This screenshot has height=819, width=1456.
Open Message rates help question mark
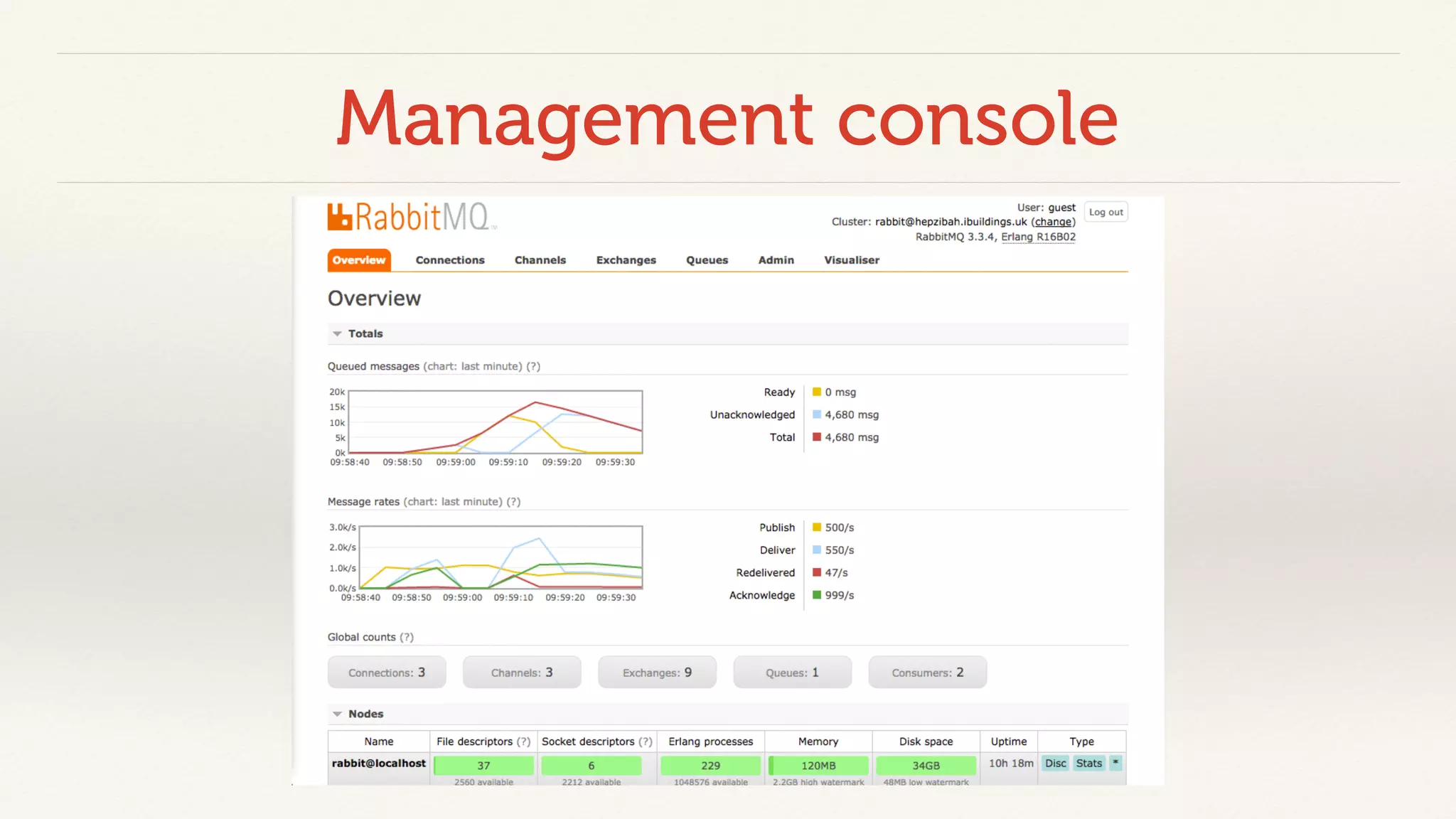(x=513, y=502)
